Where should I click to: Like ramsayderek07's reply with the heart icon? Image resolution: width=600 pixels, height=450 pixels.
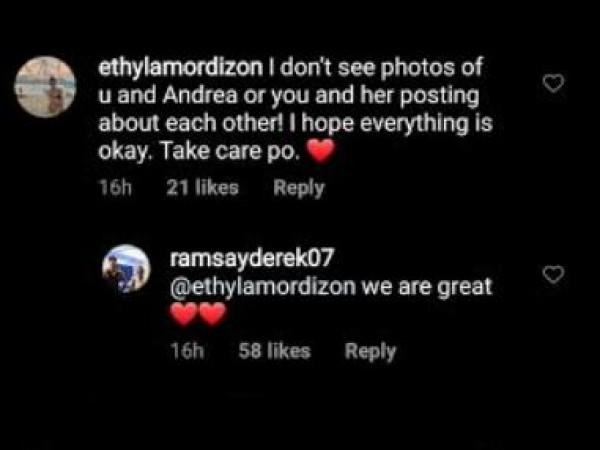[x=554, y=274]
